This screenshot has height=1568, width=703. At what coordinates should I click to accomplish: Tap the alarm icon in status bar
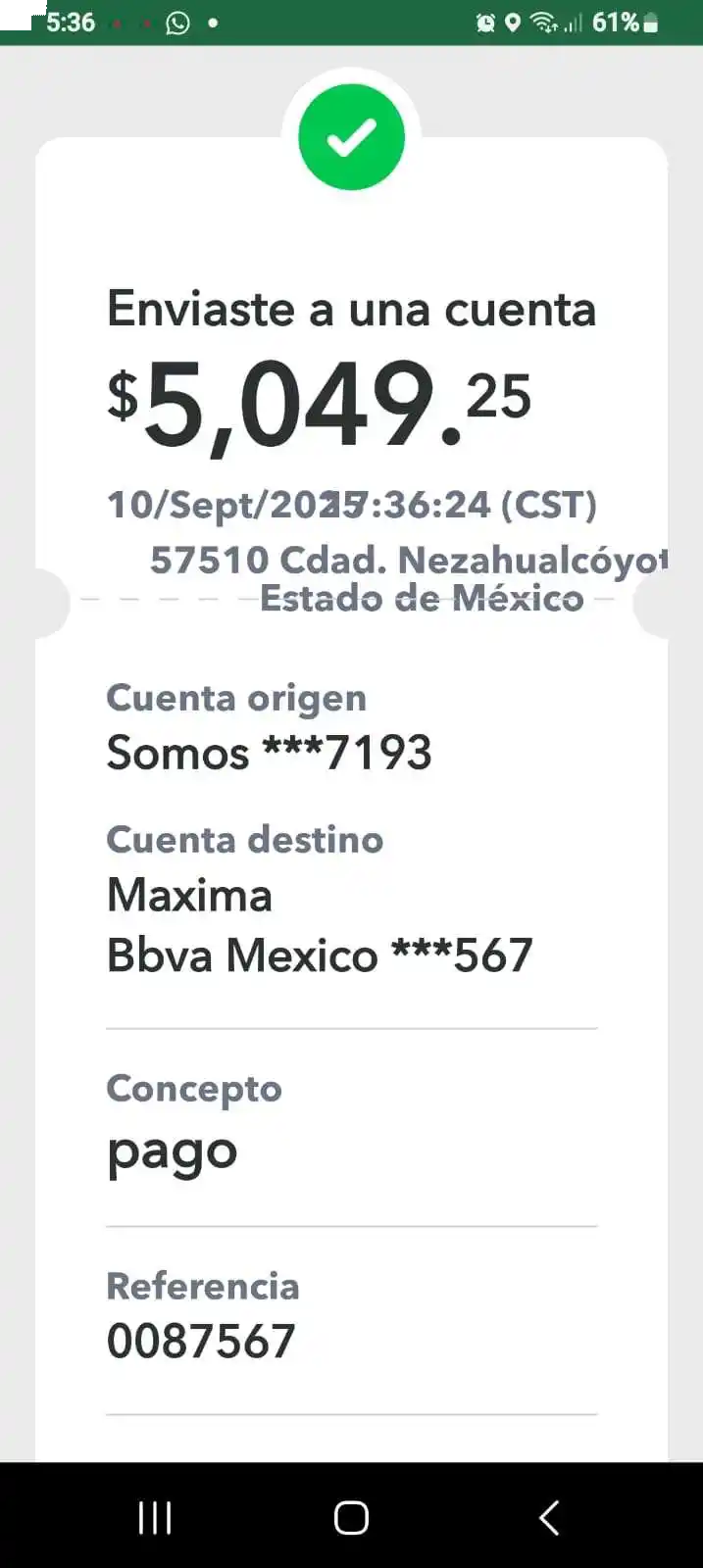click(x=485, y=23)
